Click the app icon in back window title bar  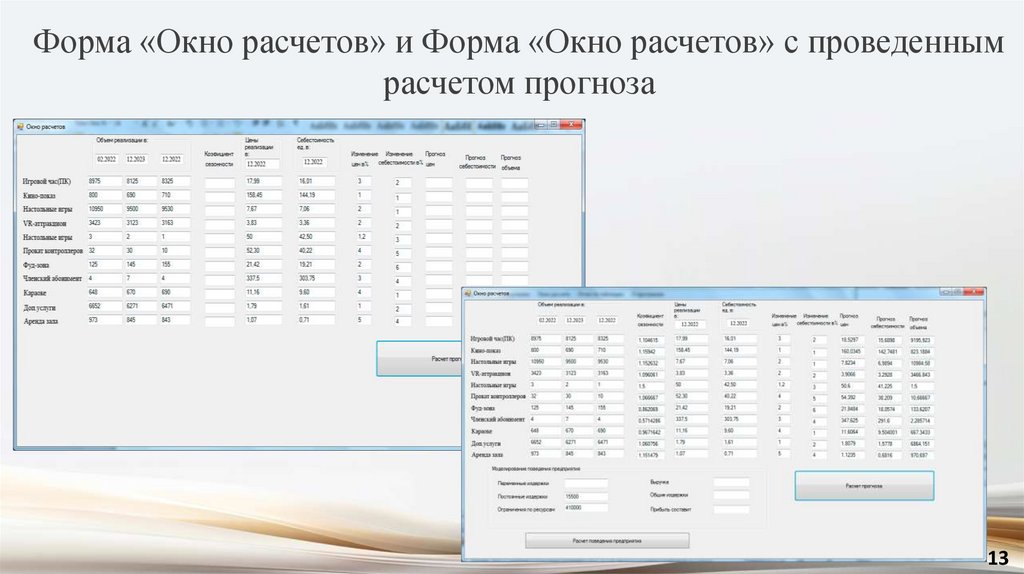(x=20, y=127)
